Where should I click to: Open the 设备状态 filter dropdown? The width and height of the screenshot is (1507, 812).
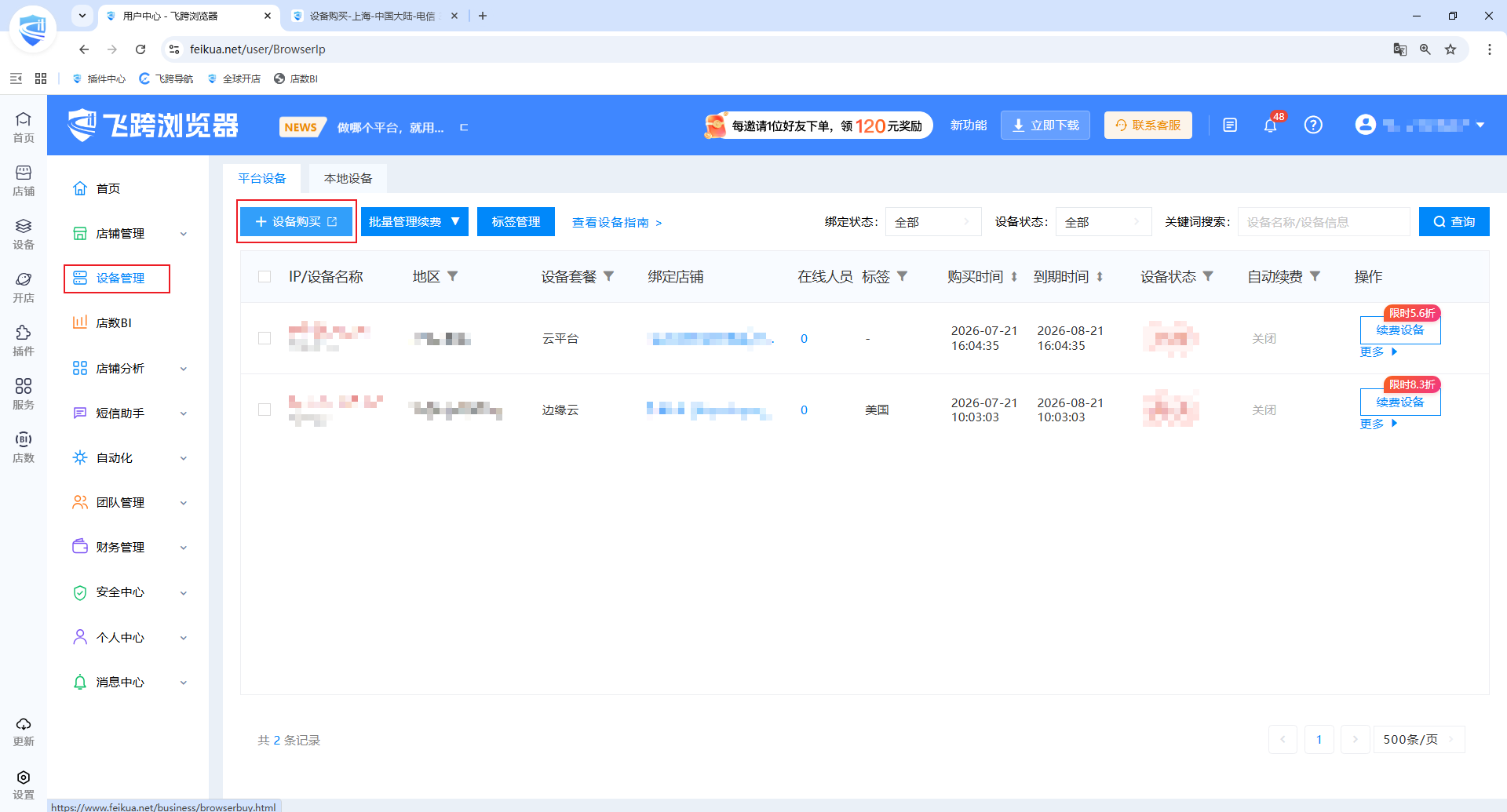tap(1104, 222)
